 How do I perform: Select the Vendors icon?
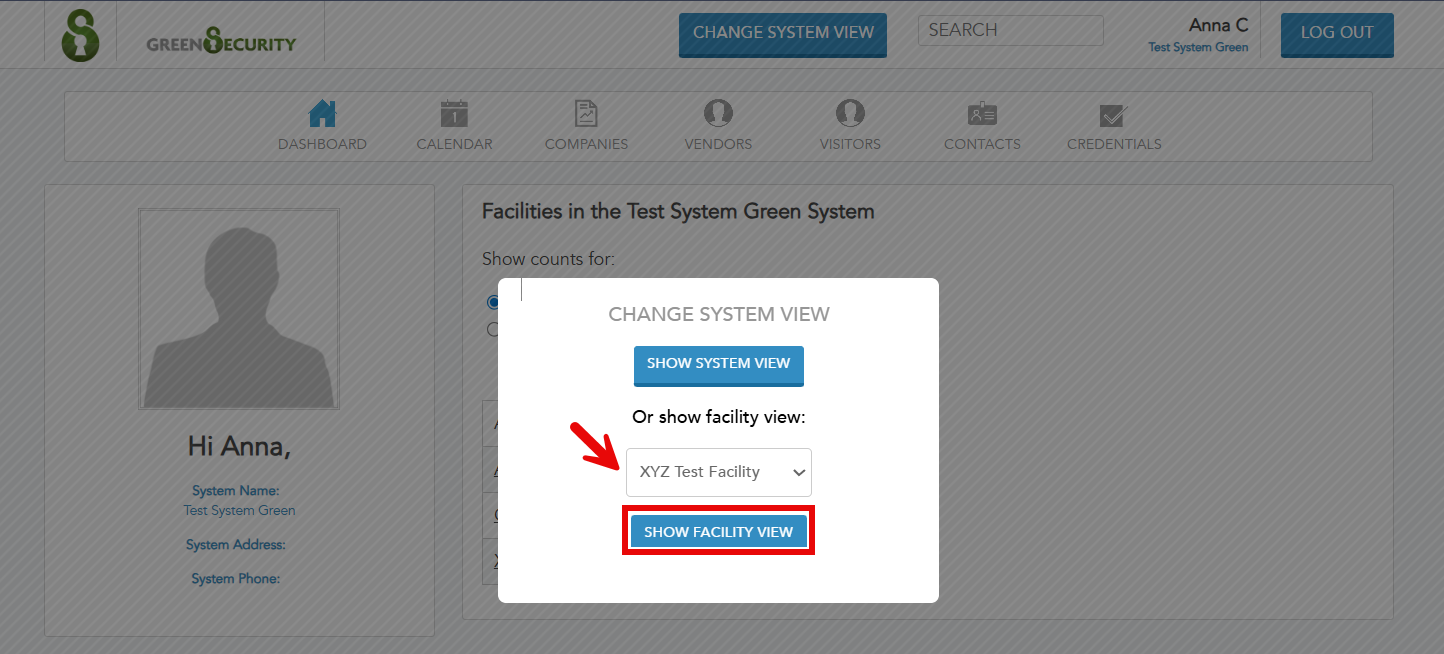(718, 114)
